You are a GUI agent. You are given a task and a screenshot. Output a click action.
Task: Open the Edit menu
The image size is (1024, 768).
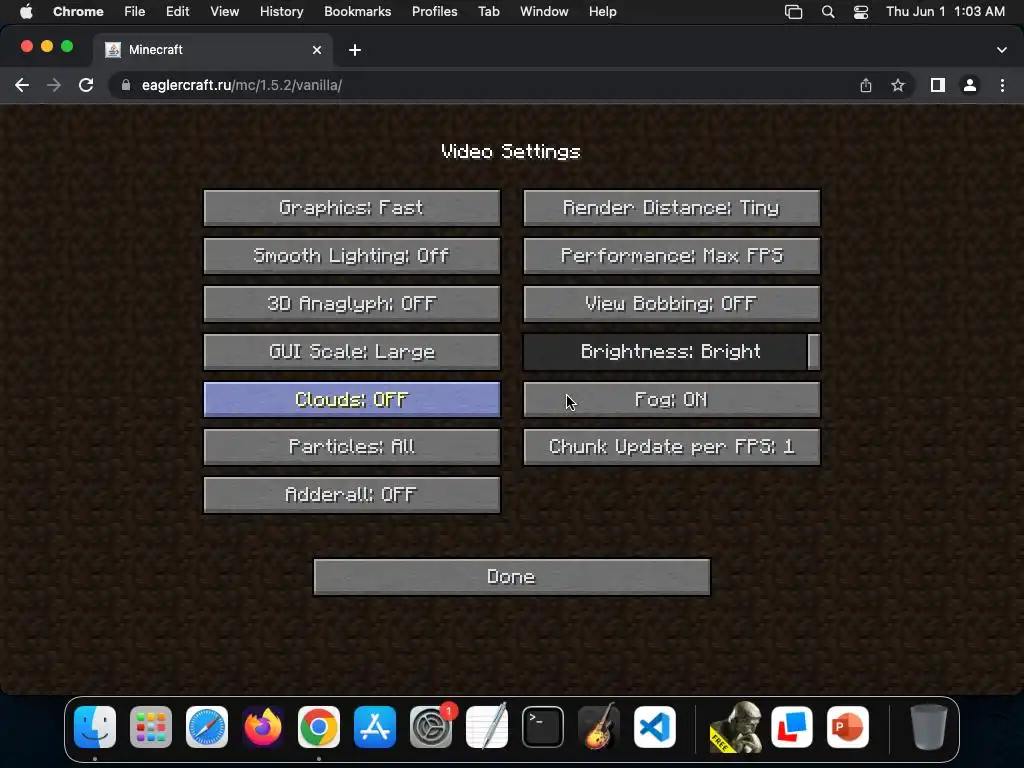coord(178,12)
